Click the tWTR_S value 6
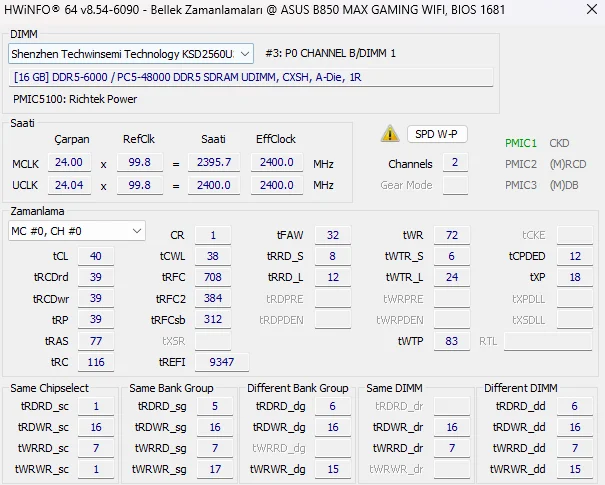 [452, 256]
